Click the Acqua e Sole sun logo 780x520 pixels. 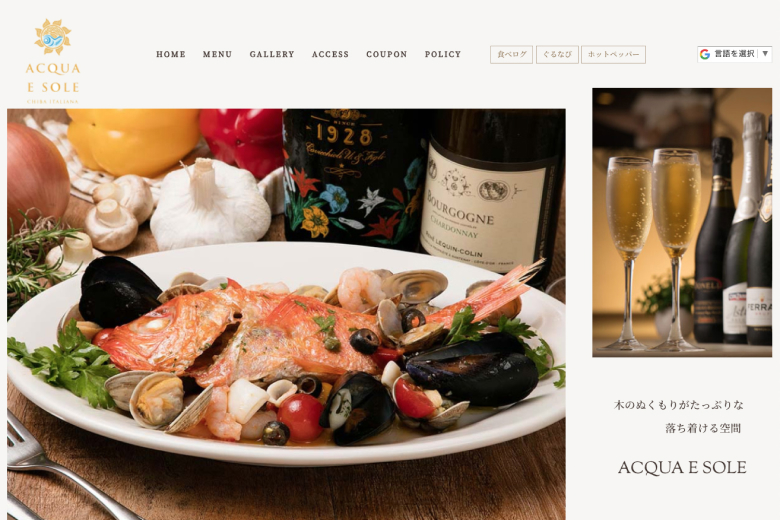(53, 37)
